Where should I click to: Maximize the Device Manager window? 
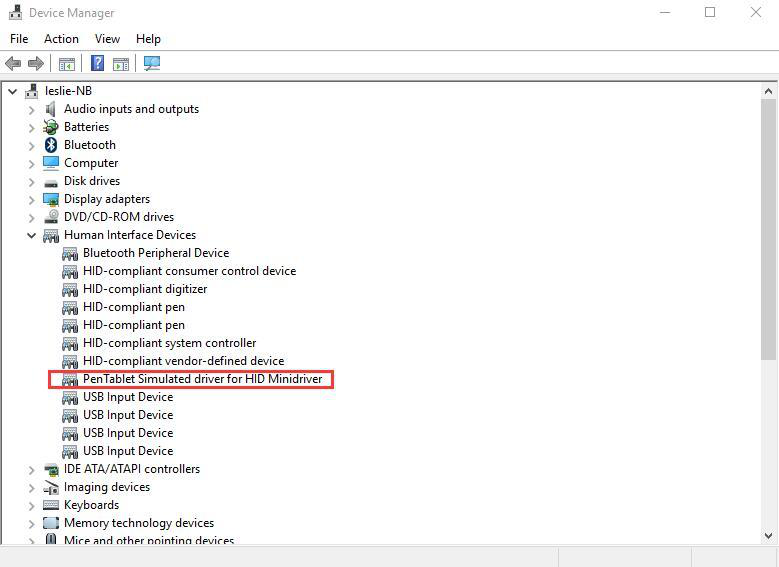click(x=710, y=12)
